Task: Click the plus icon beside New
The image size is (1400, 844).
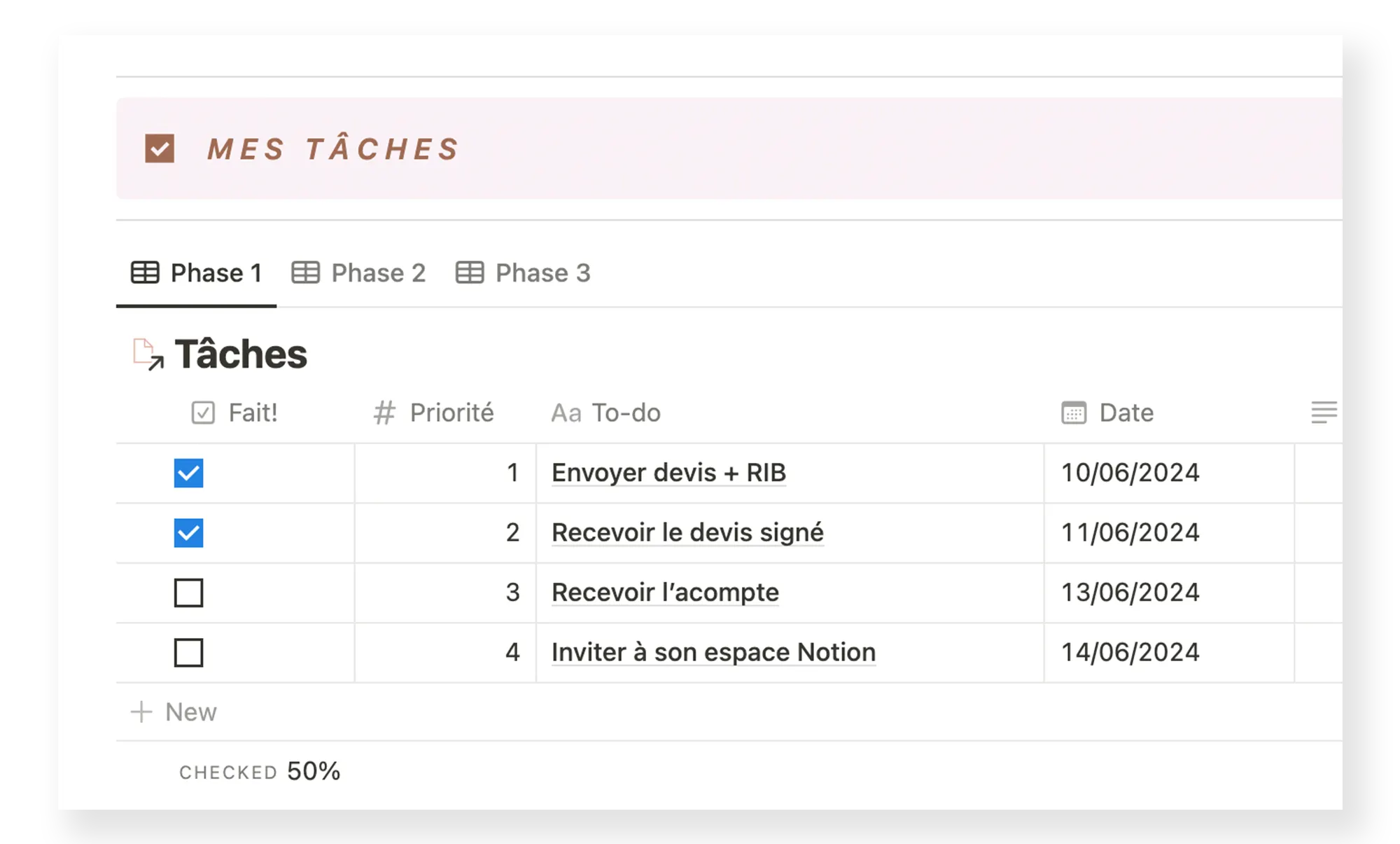Action: 141,712
